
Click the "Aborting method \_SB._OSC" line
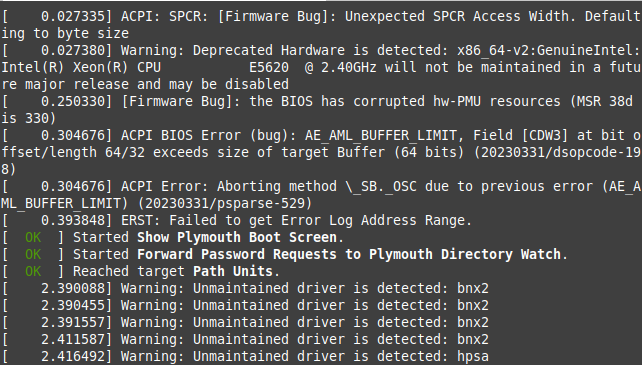(x=321, y=195)
